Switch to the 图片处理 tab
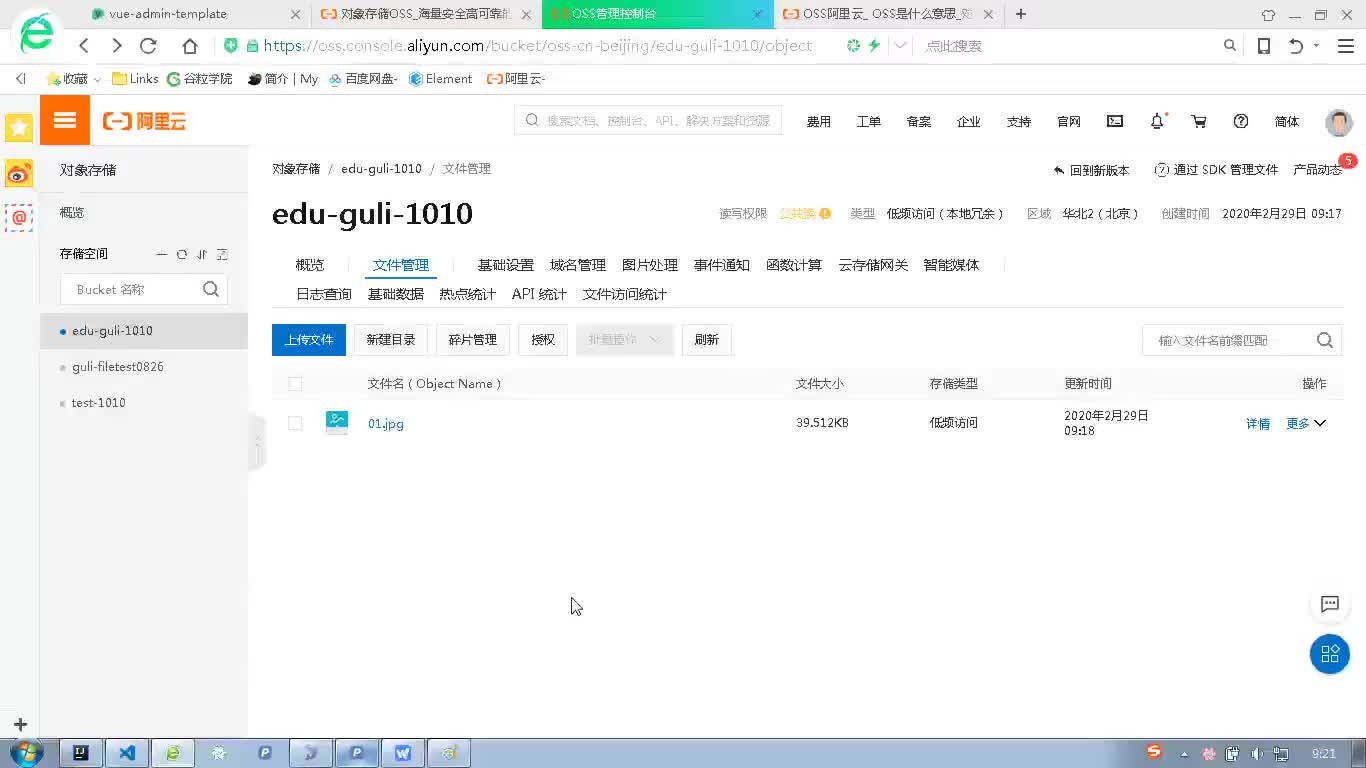Image resolution: width=1366 pixels, height=768 pixels. [x=650, y=265]
